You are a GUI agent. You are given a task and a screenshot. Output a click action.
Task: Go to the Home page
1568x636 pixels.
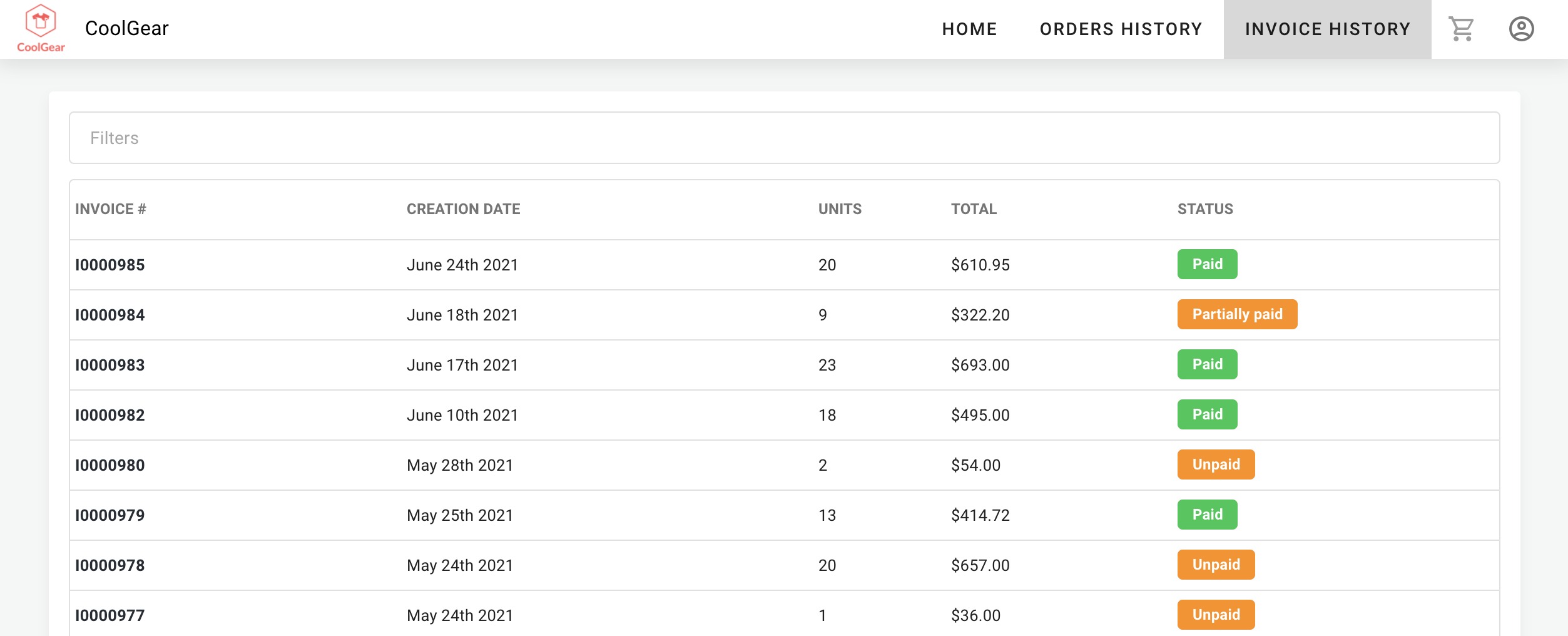(969, 29)
